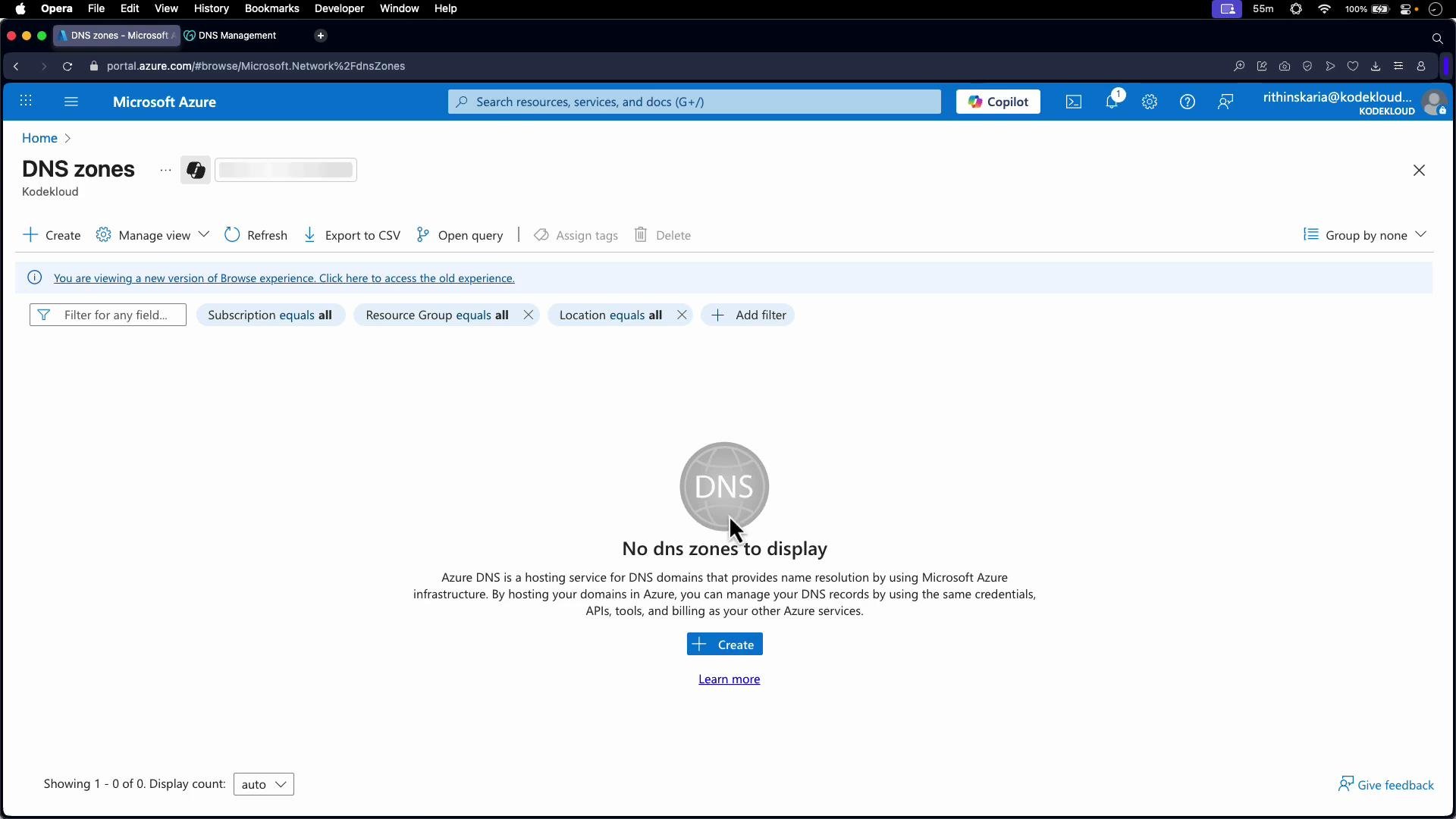
Task: Go back in browser history
Action: click(16, 66)
